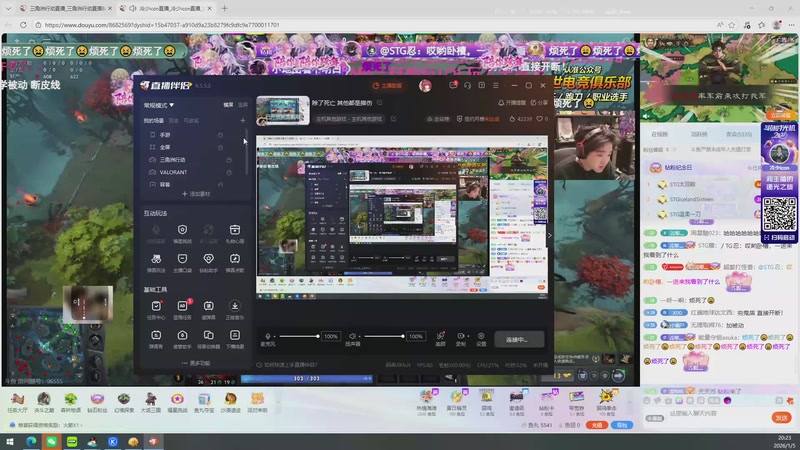Open the 鱼丸夺宝 activity icon
The height and width of the screenshot is (450, 800).
click(204, 402)
